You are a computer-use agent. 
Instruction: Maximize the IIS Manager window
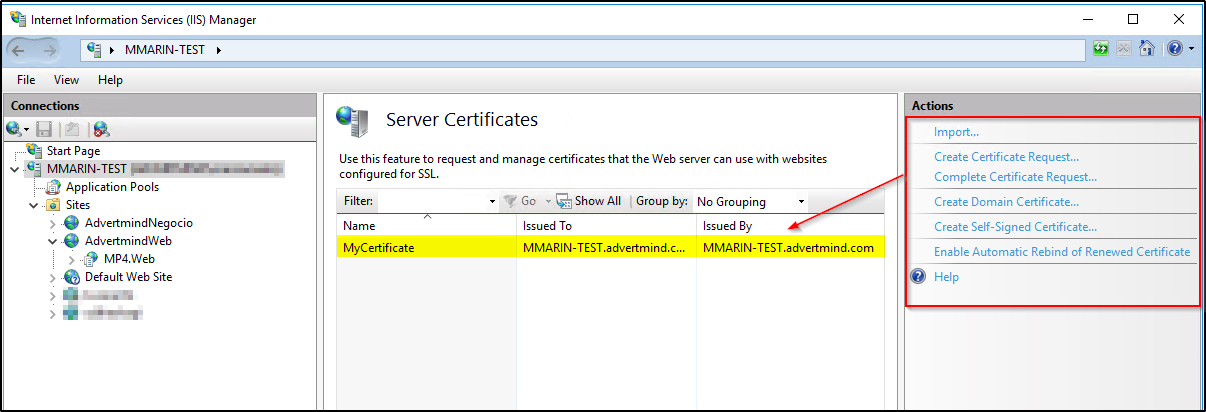click(1132, 19)
